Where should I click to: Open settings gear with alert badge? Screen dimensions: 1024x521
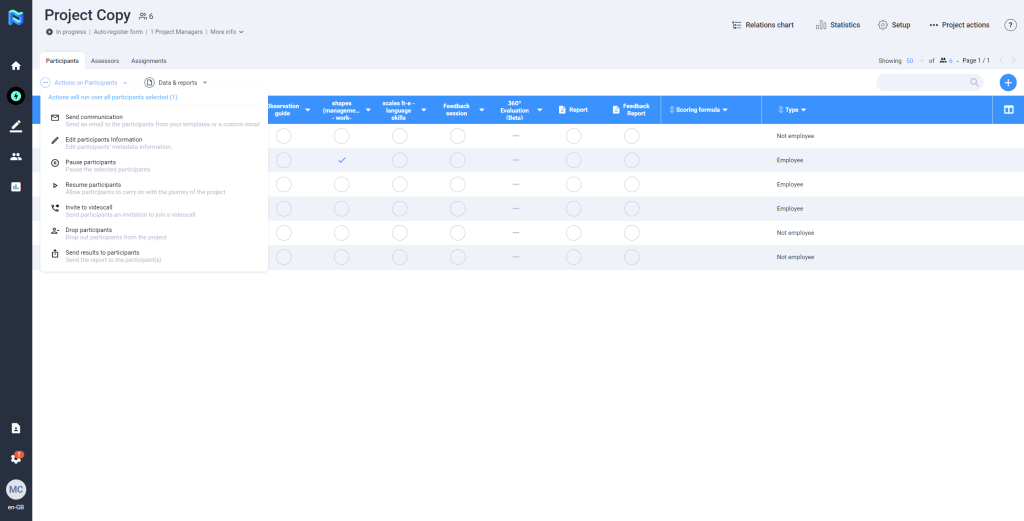coord(16,458)
